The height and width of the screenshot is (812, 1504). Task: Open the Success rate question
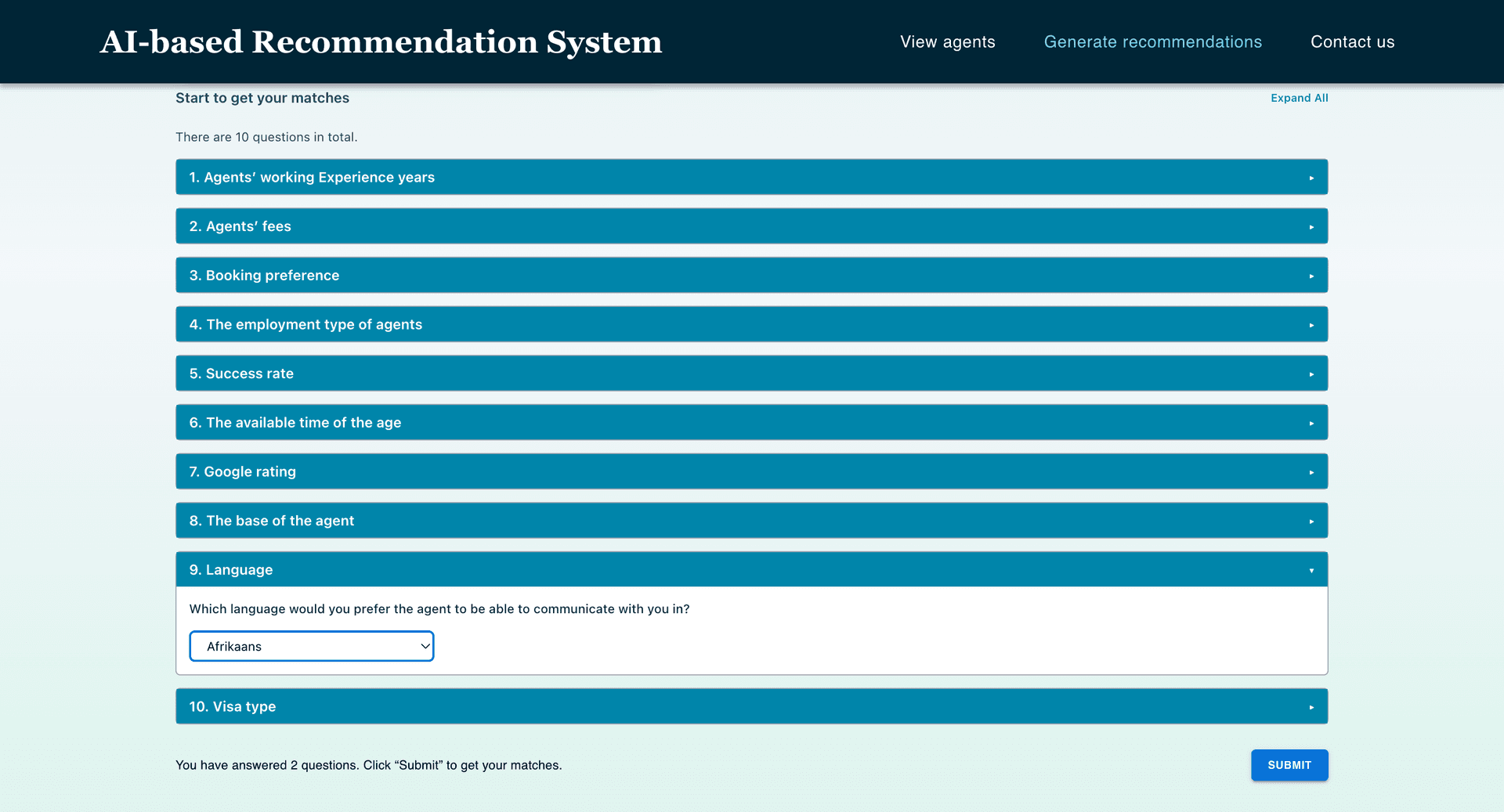point(750,374)
